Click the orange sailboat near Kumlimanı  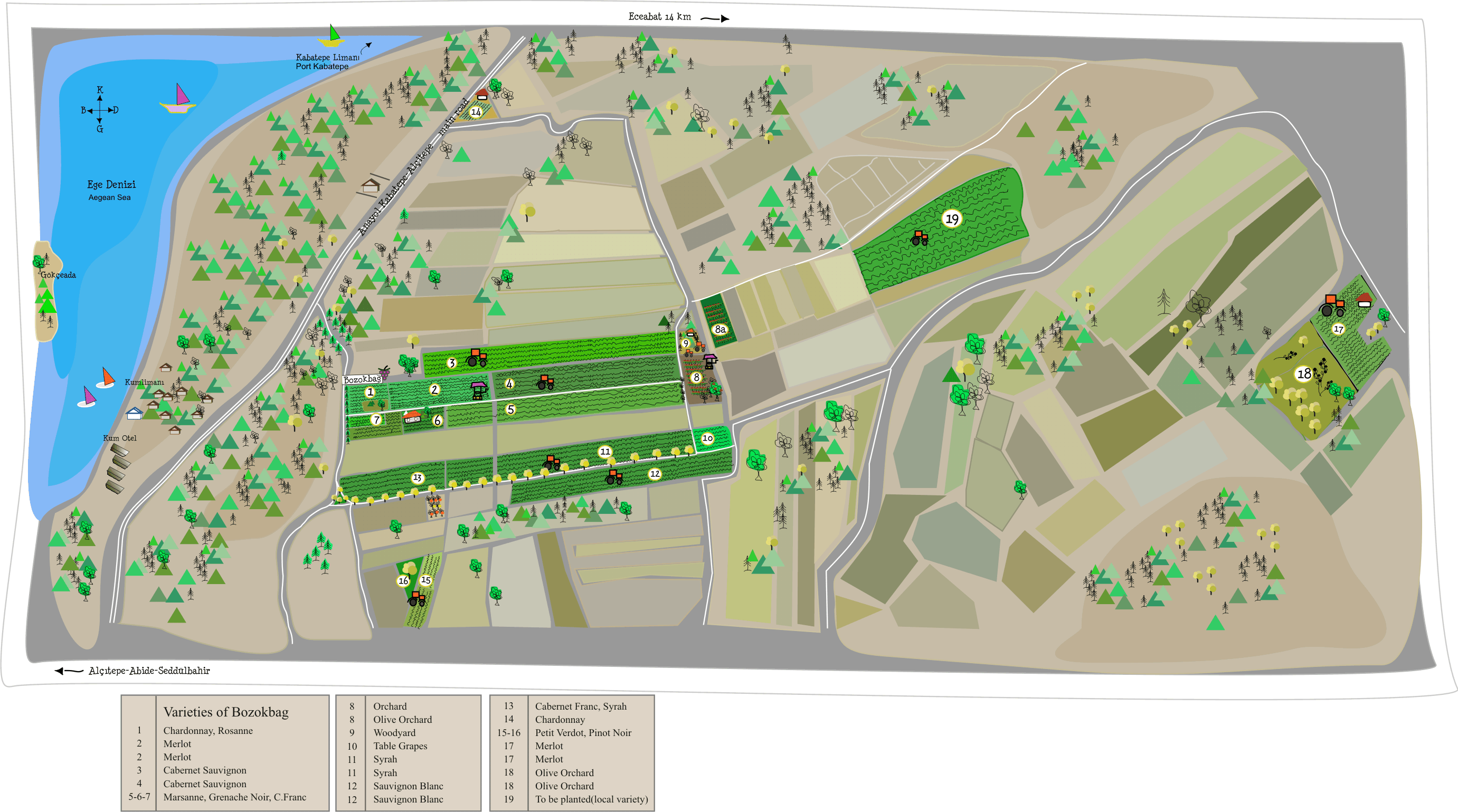click(107, 377)
